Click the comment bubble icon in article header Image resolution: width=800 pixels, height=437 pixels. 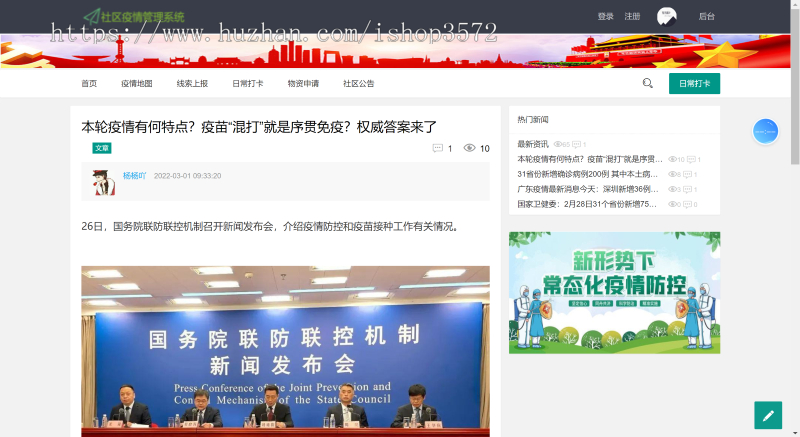[437, 148]
